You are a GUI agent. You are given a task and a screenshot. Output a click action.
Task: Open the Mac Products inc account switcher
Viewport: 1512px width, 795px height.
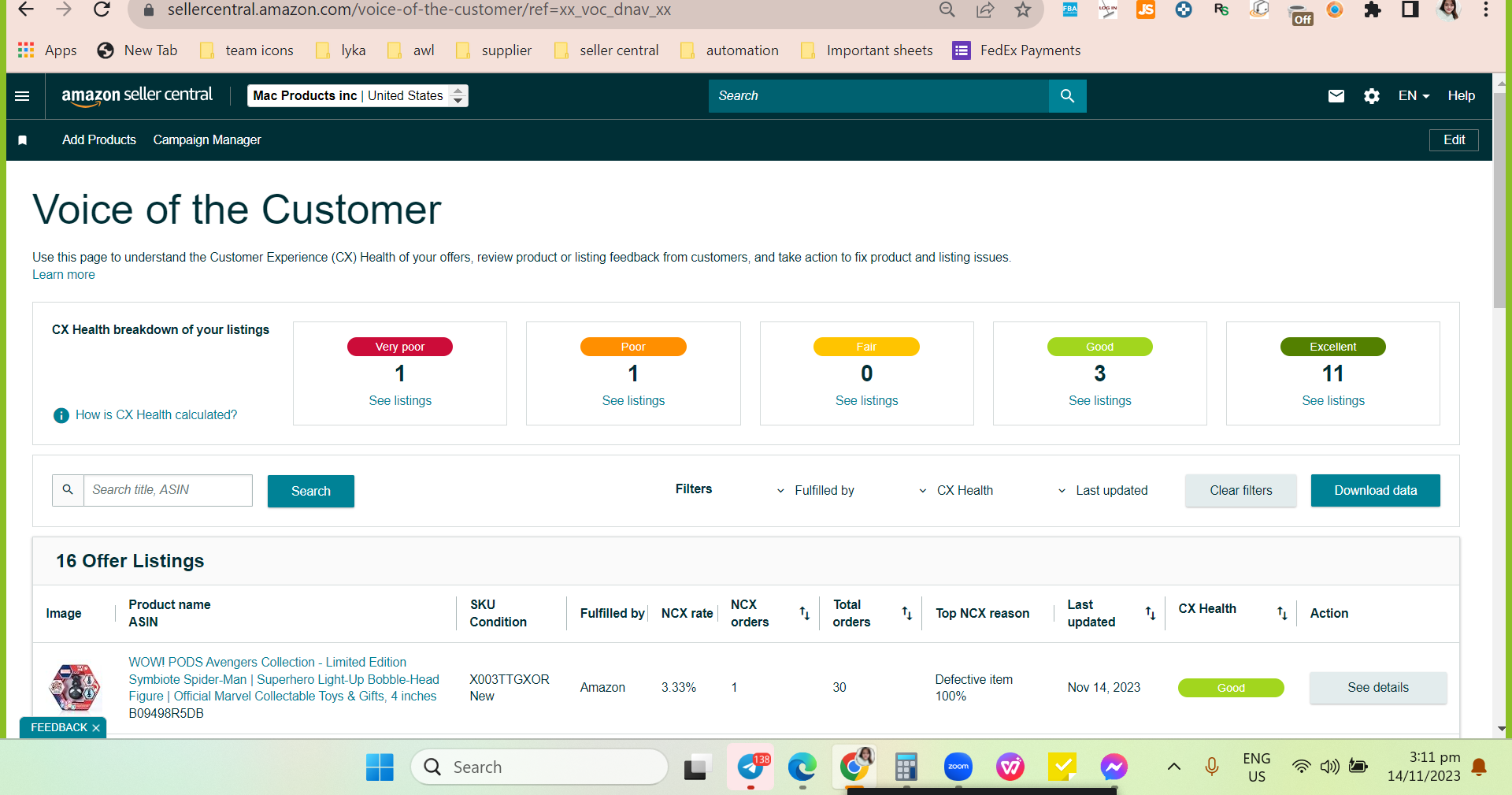[x=358, y=96]
